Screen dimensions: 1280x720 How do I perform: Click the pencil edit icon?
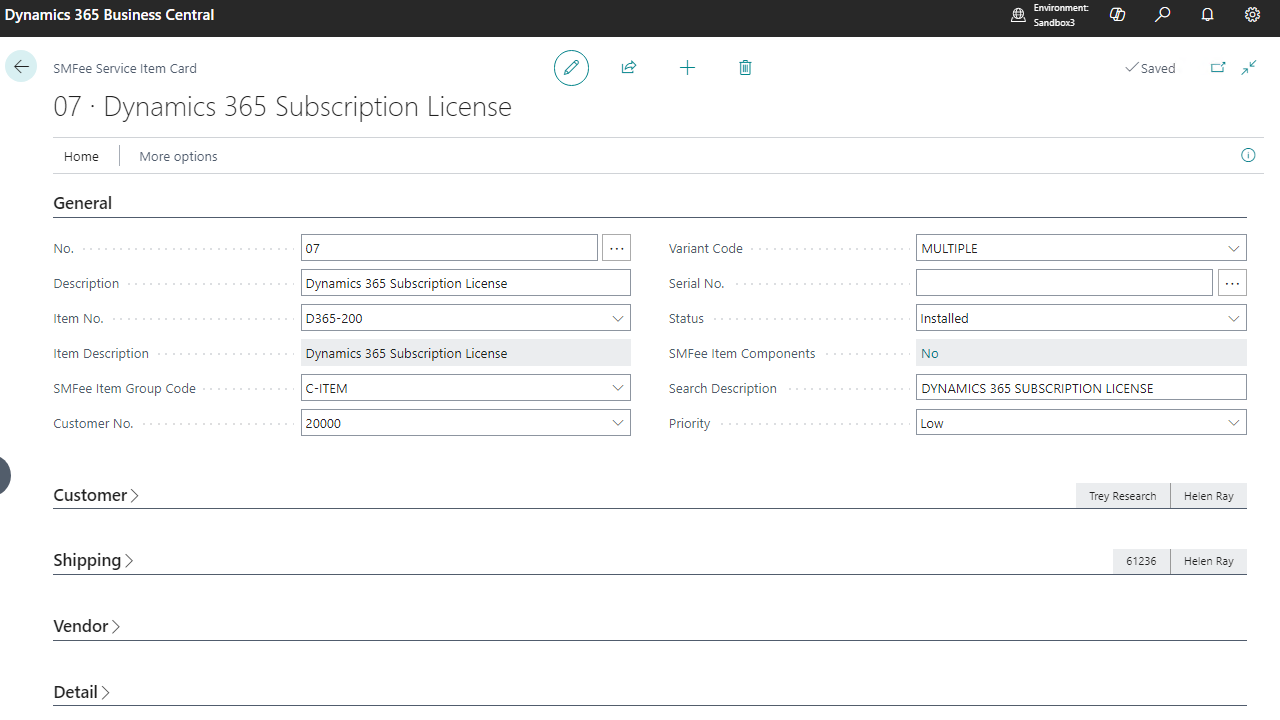click(x=571, y=68)
